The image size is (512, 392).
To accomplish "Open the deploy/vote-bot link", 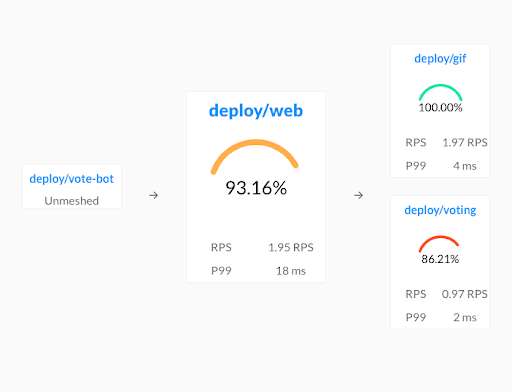I will (72, 179).
